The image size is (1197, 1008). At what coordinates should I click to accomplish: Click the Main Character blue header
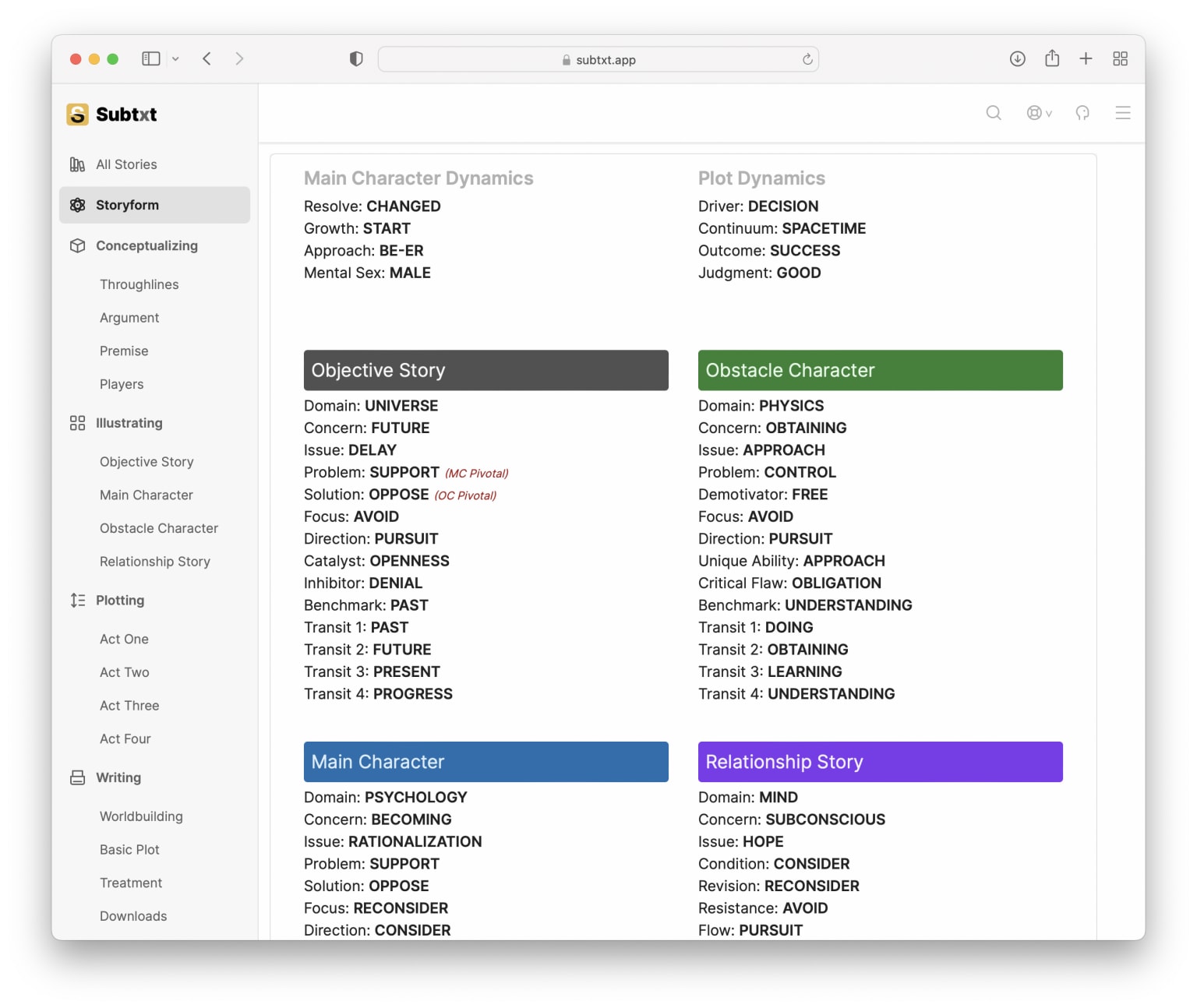(x=486, y=762)
